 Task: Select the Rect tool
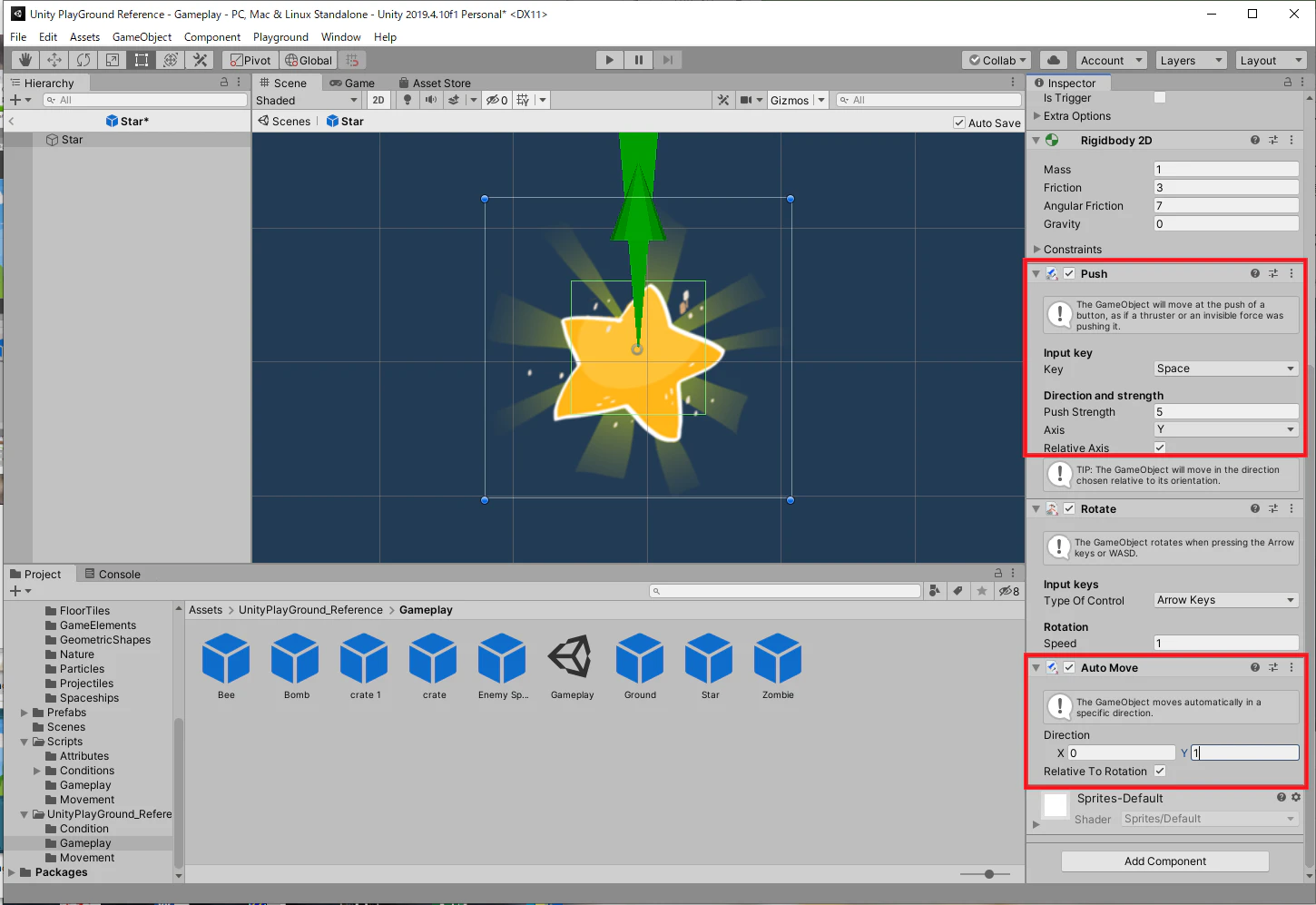(x=142, y=60)
